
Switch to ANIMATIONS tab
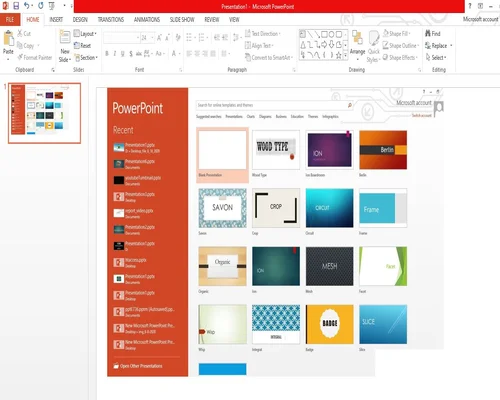pos(147,19)
